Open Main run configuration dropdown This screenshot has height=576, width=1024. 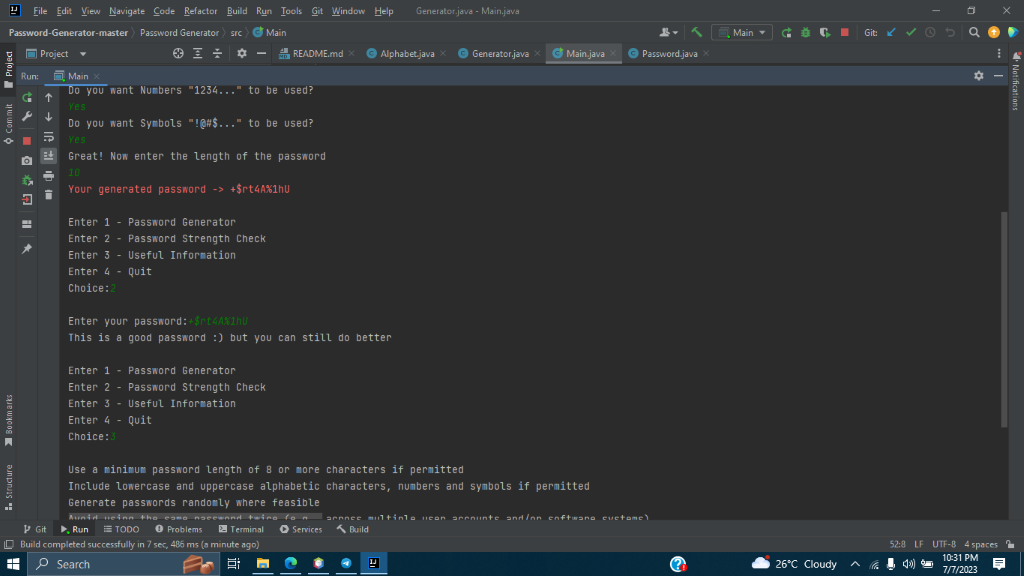coord(742,33)
